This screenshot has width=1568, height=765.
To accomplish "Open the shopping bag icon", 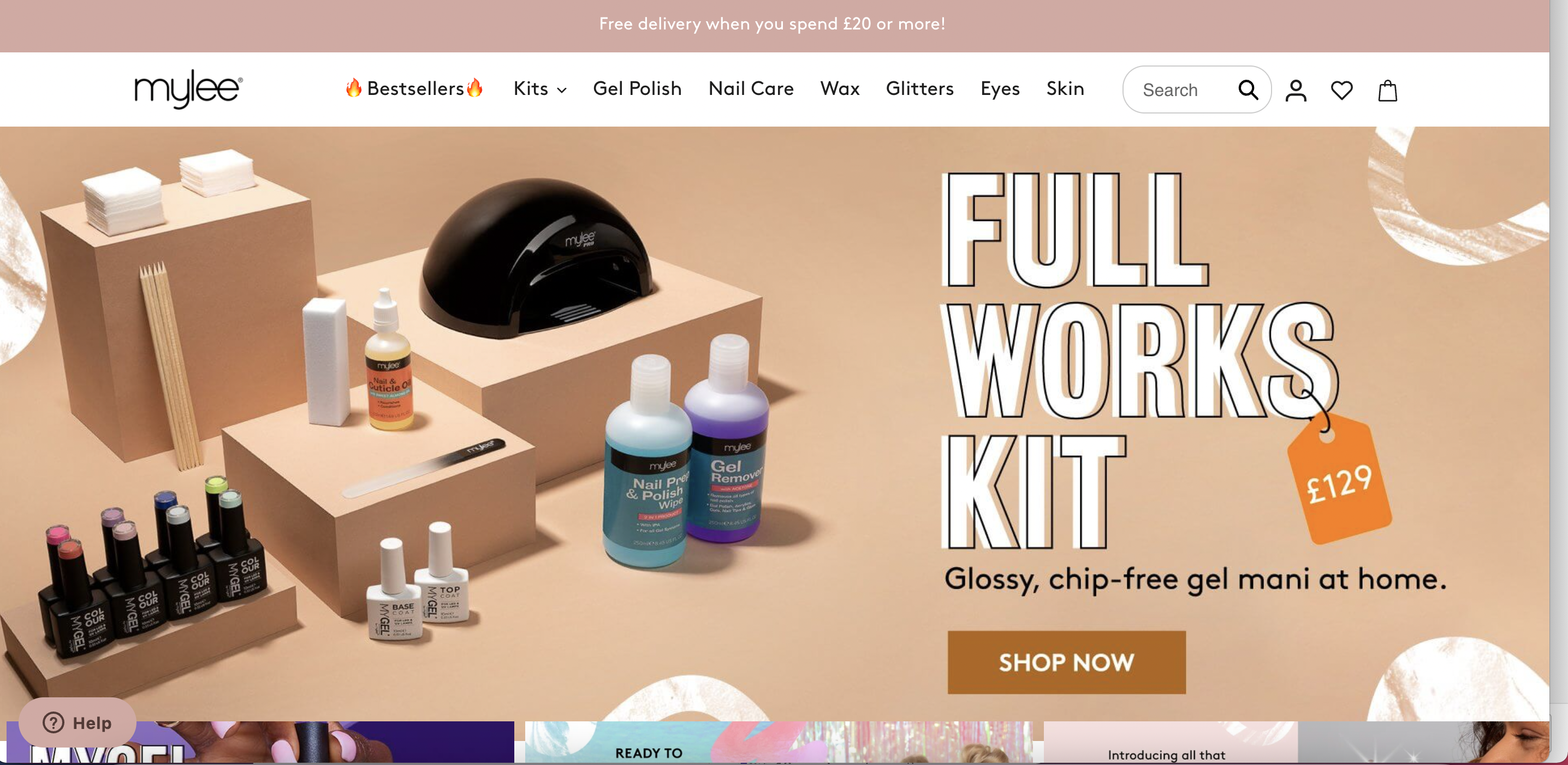I will coord(1387,91).
